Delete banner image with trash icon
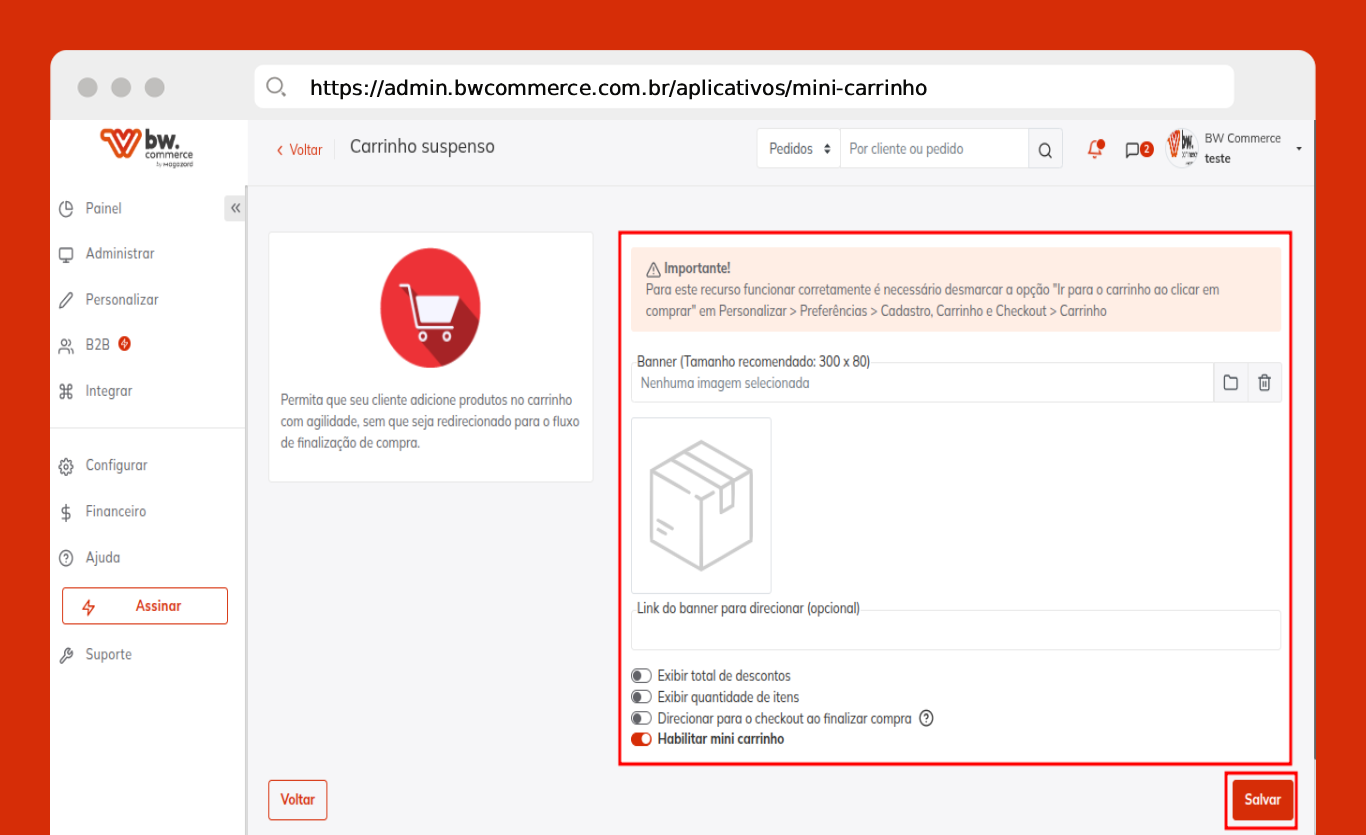This screenshot has height=835, width=1366. pyautogui.click(x=1264, y=383)
